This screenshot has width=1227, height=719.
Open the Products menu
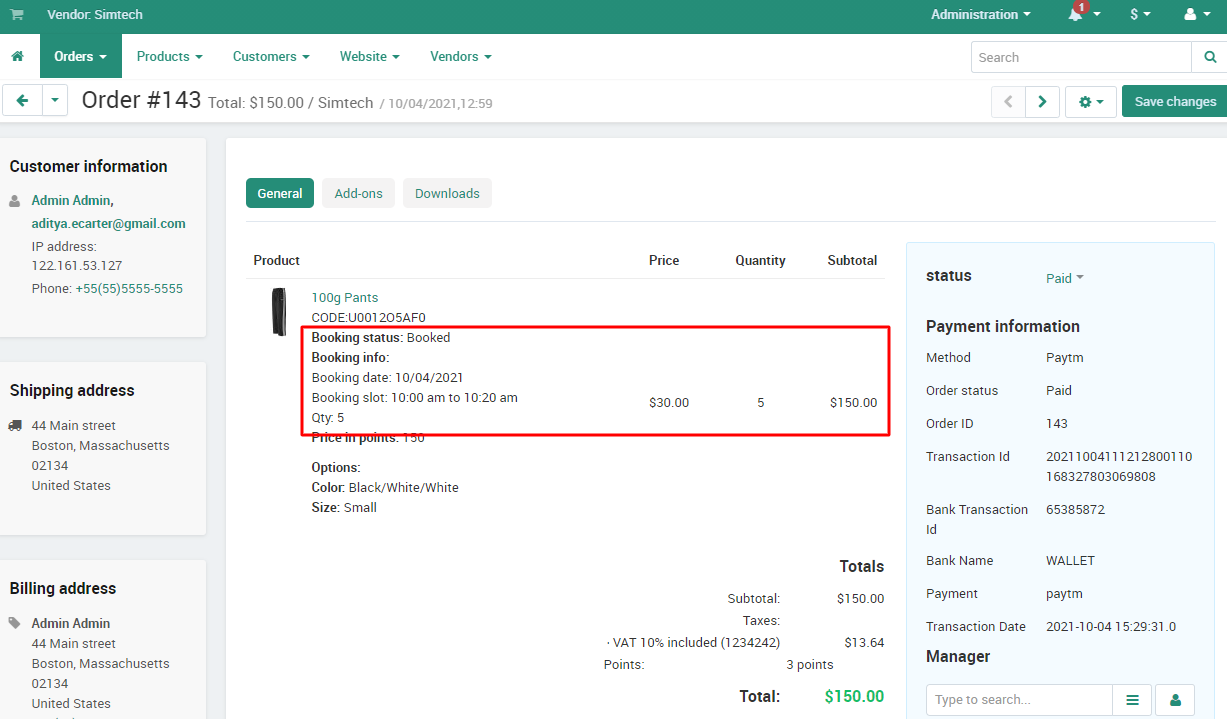170,56
